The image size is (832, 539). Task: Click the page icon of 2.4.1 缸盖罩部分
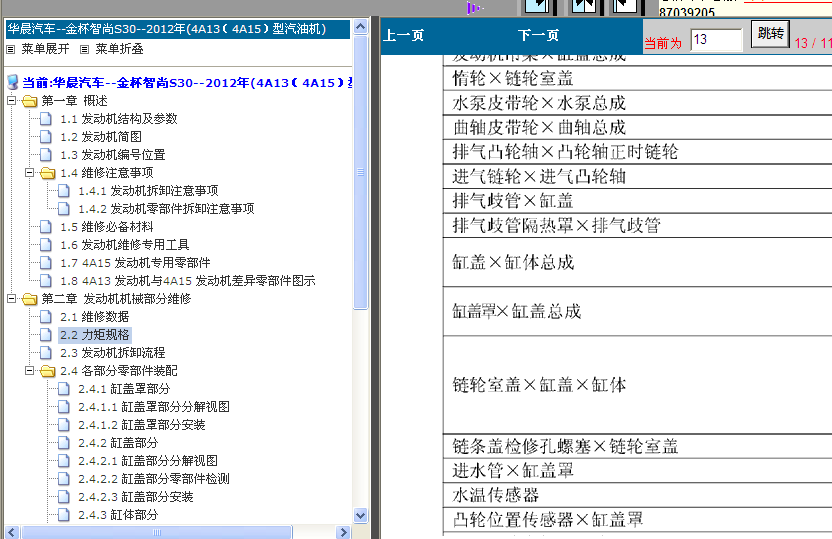[x=64, y=389]
